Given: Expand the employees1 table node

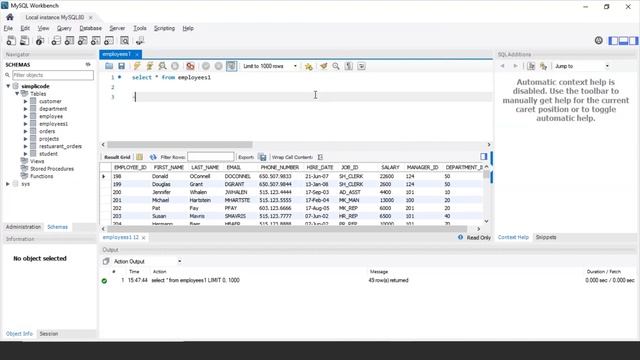Looking at the screenshot, I should [x=25, y=124].
